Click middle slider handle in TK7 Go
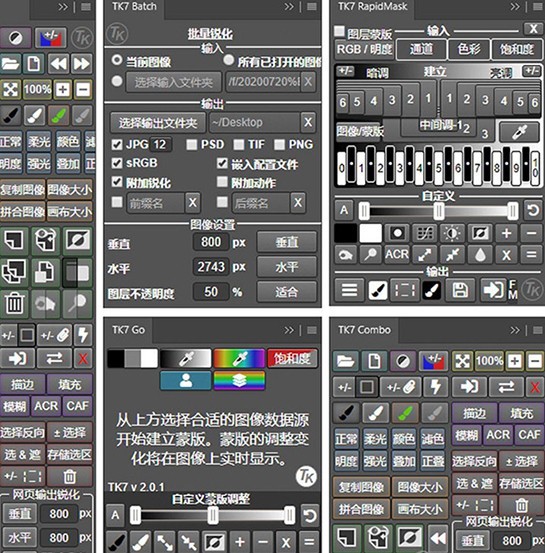Screen dimensions: 545x553 click(x=212, y=515)
